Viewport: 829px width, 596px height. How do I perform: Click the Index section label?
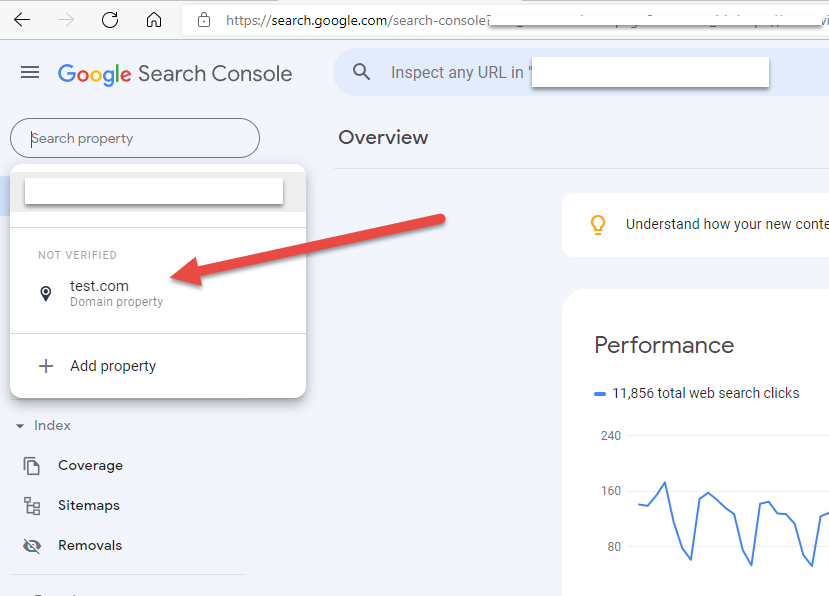pos(52,426)
